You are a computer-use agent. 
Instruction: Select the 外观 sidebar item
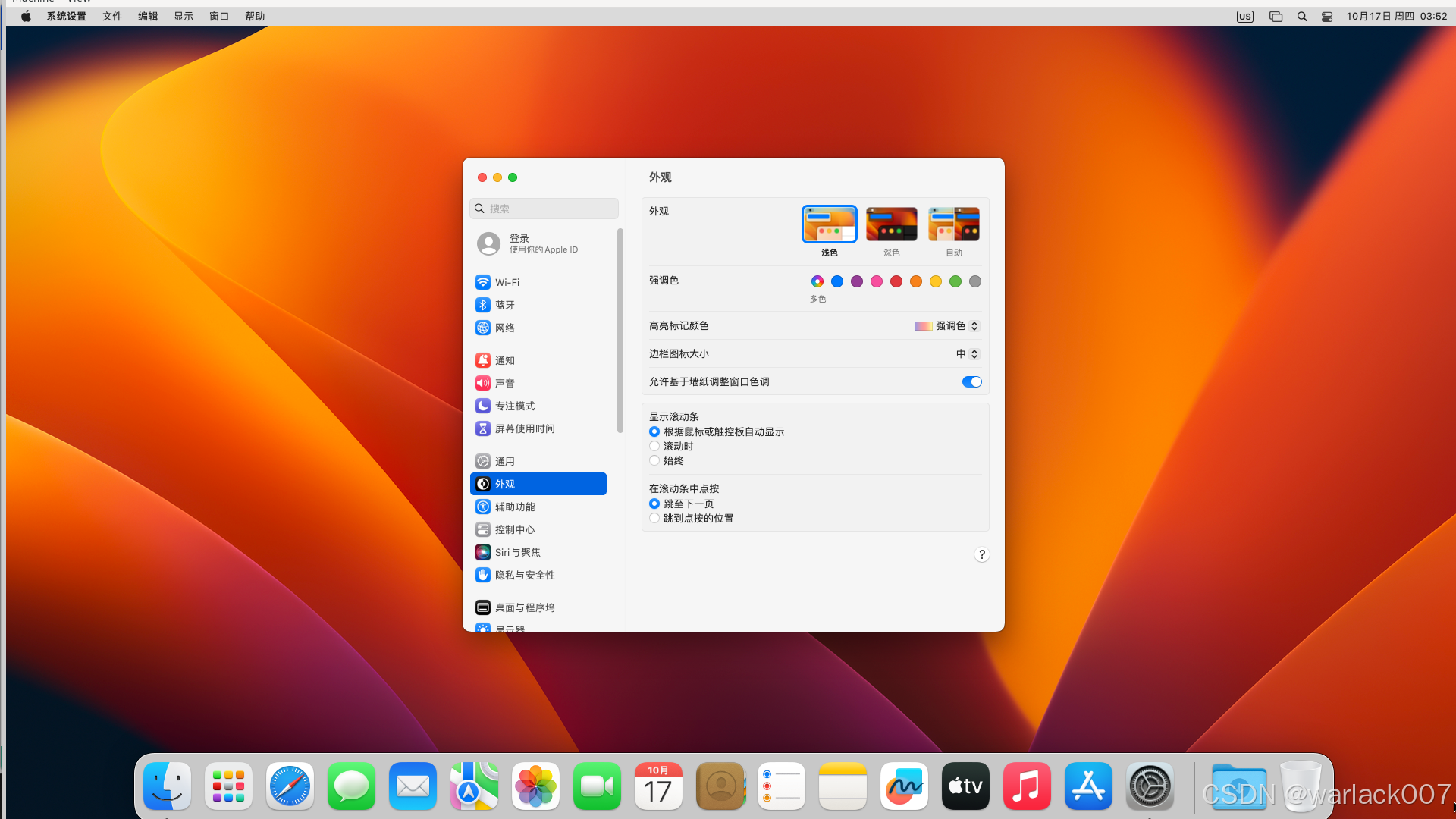click(x=538, y=484)
